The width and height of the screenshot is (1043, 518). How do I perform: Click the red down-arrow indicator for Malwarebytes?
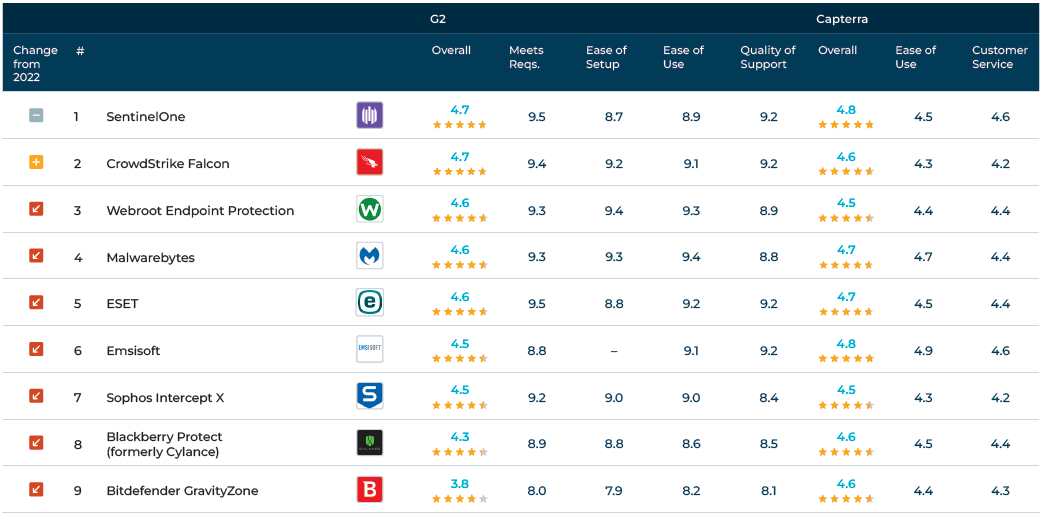[x=36, y=257]
